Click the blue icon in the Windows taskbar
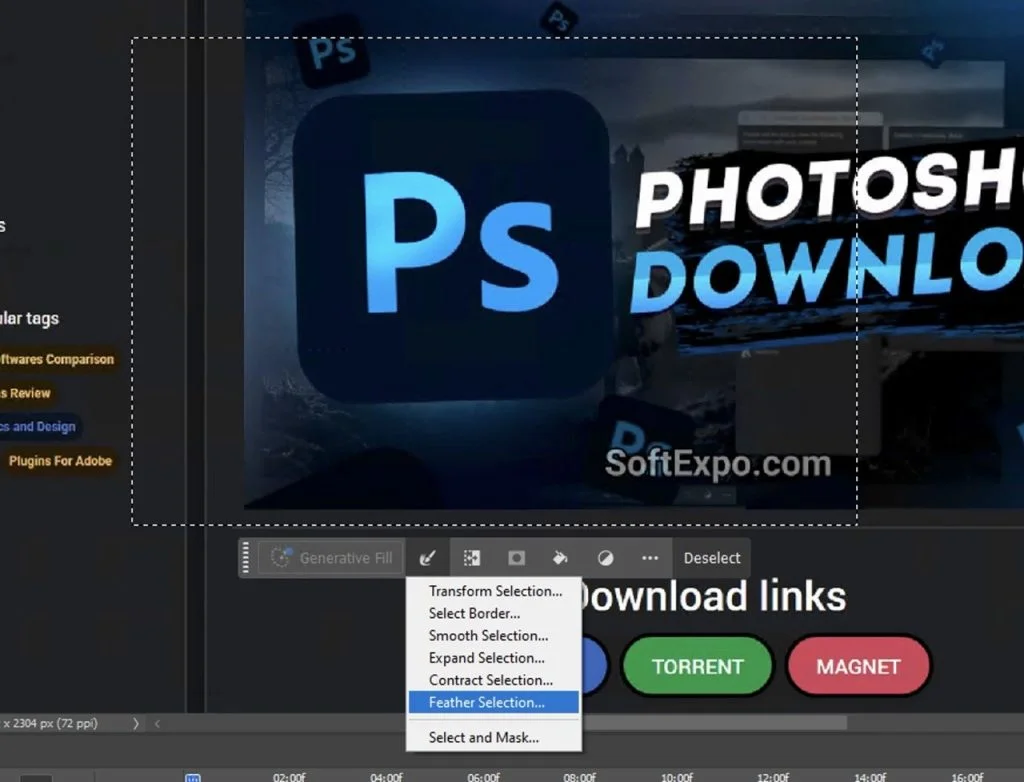The image size is (1024, 782). [x=192, y=775]
